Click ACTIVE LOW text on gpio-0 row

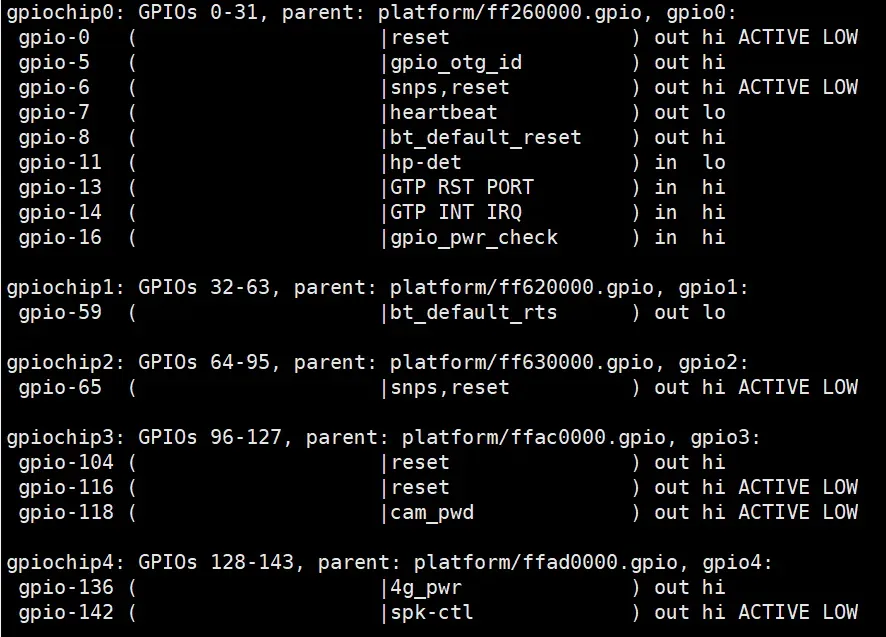798,37
